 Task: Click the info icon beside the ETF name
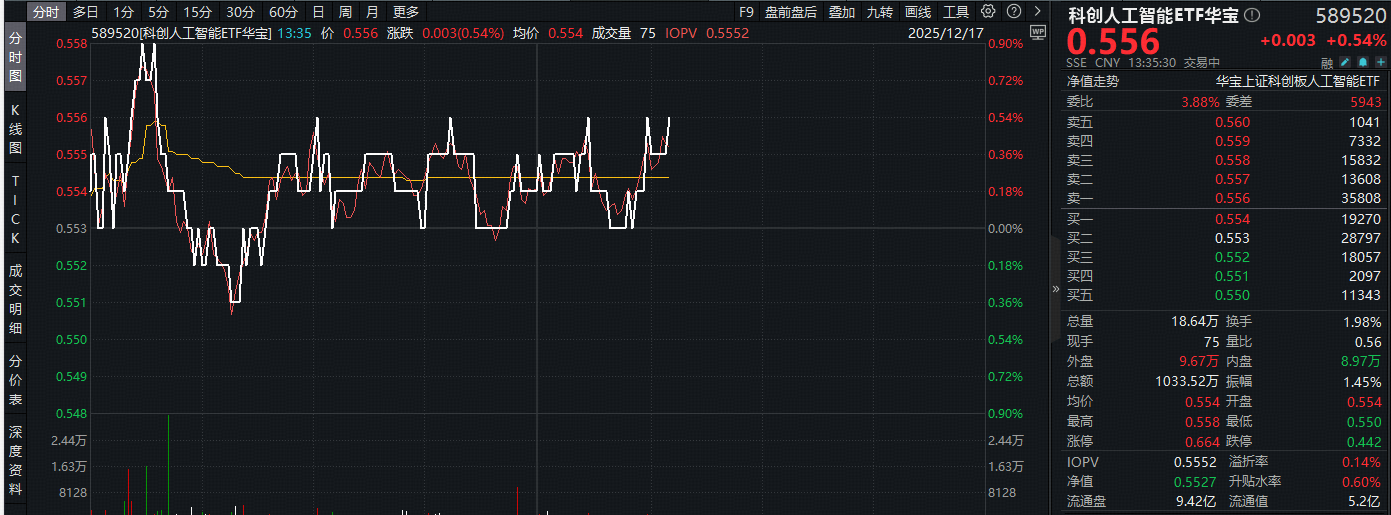point(1252,16)
